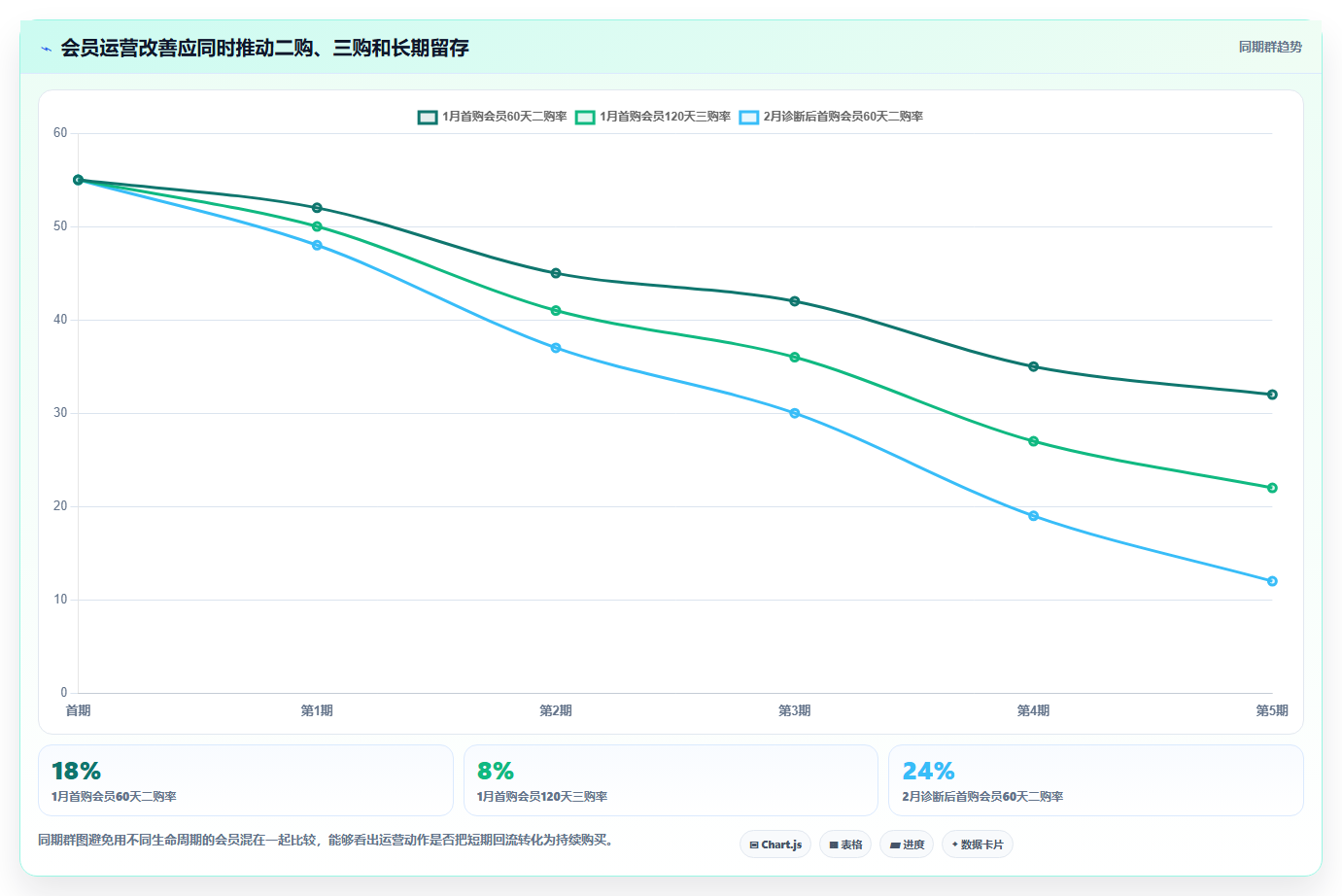Click x-axis label 第4期
This screenshot has height=896, width=1342.
[x=1033, y=710]
